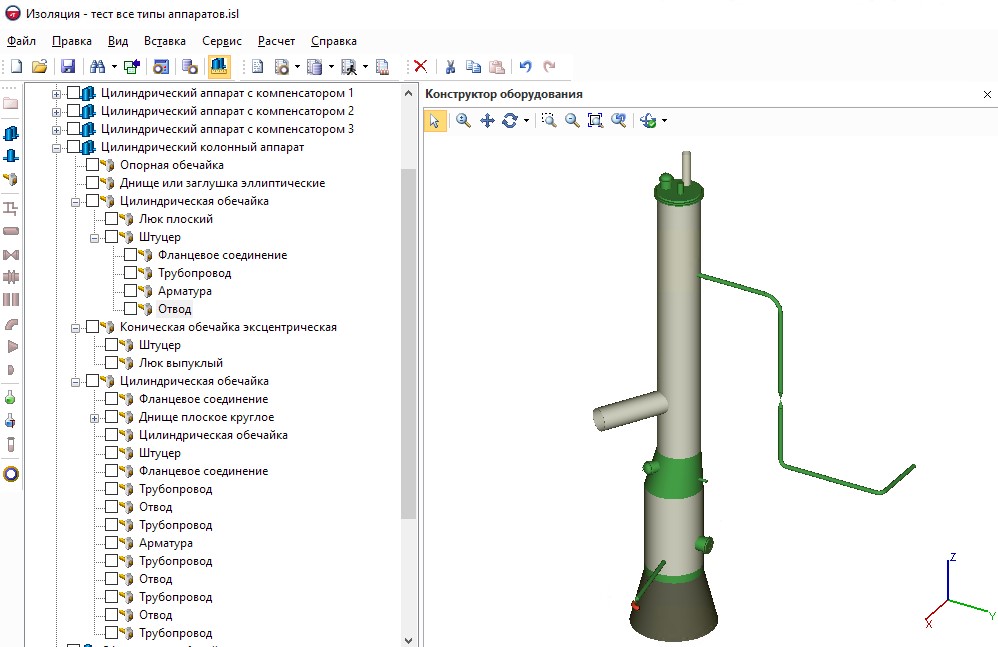Viewport: 998px width, 647px height.
Task: Expand Цилиндрический аппарат с компенсатором 1 node
Action: pos(56,94)
